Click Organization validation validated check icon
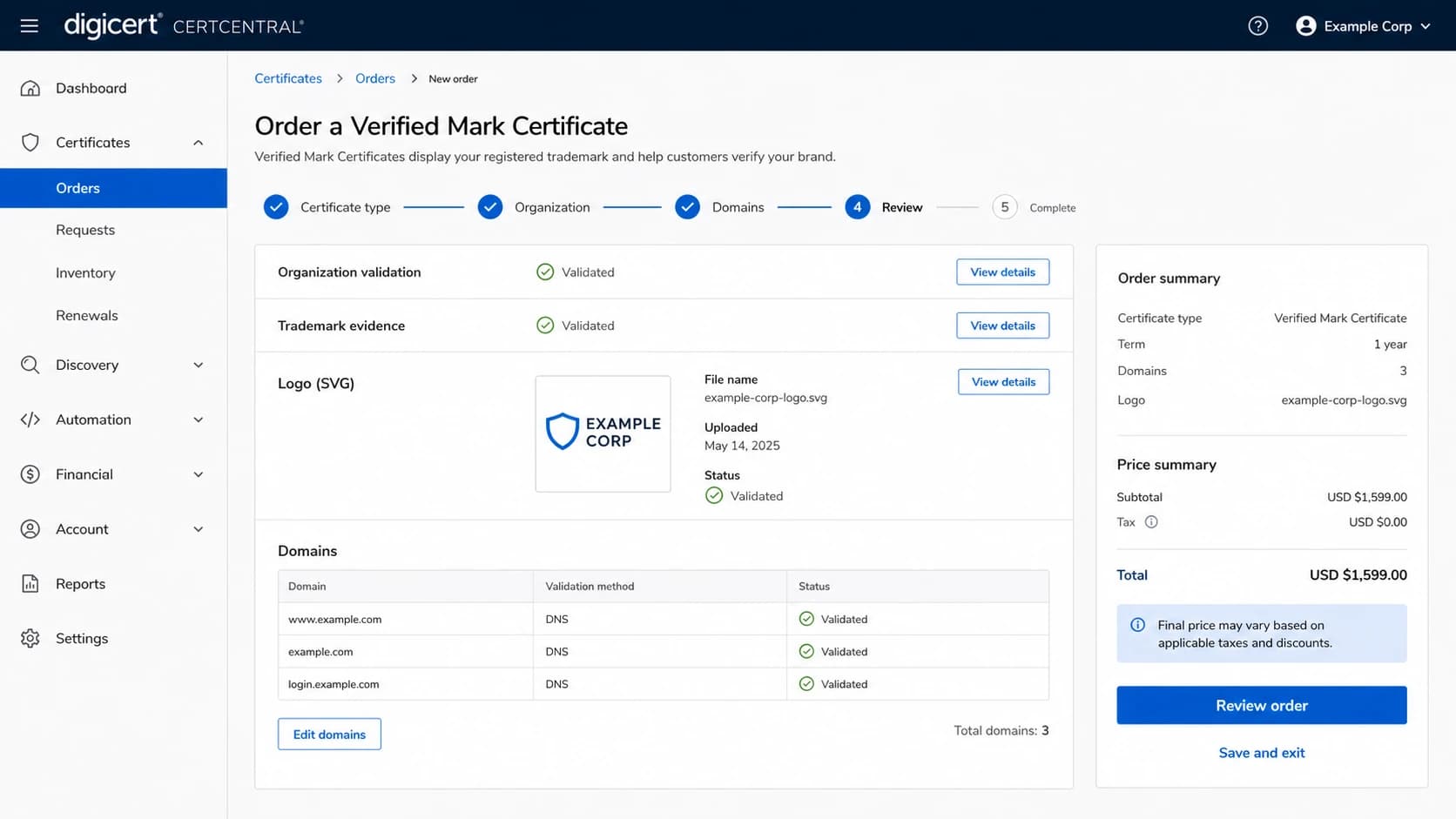Image resolution: width=1456 pixels, height=819 pixels. [545, 272]
